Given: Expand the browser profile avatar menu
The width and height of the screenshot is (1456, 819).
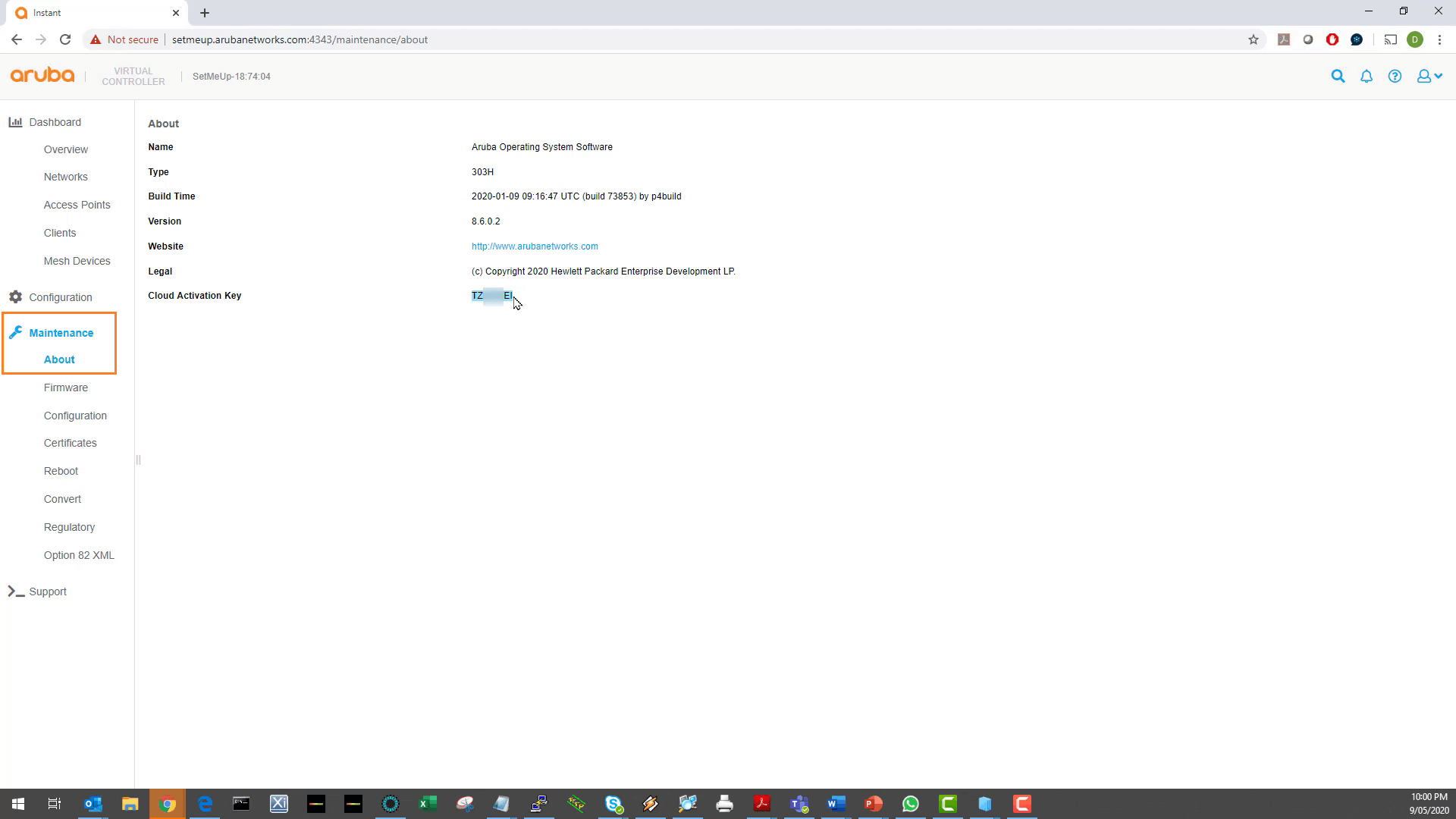Looking at the screenshot, I should [x=1417, y=39].
